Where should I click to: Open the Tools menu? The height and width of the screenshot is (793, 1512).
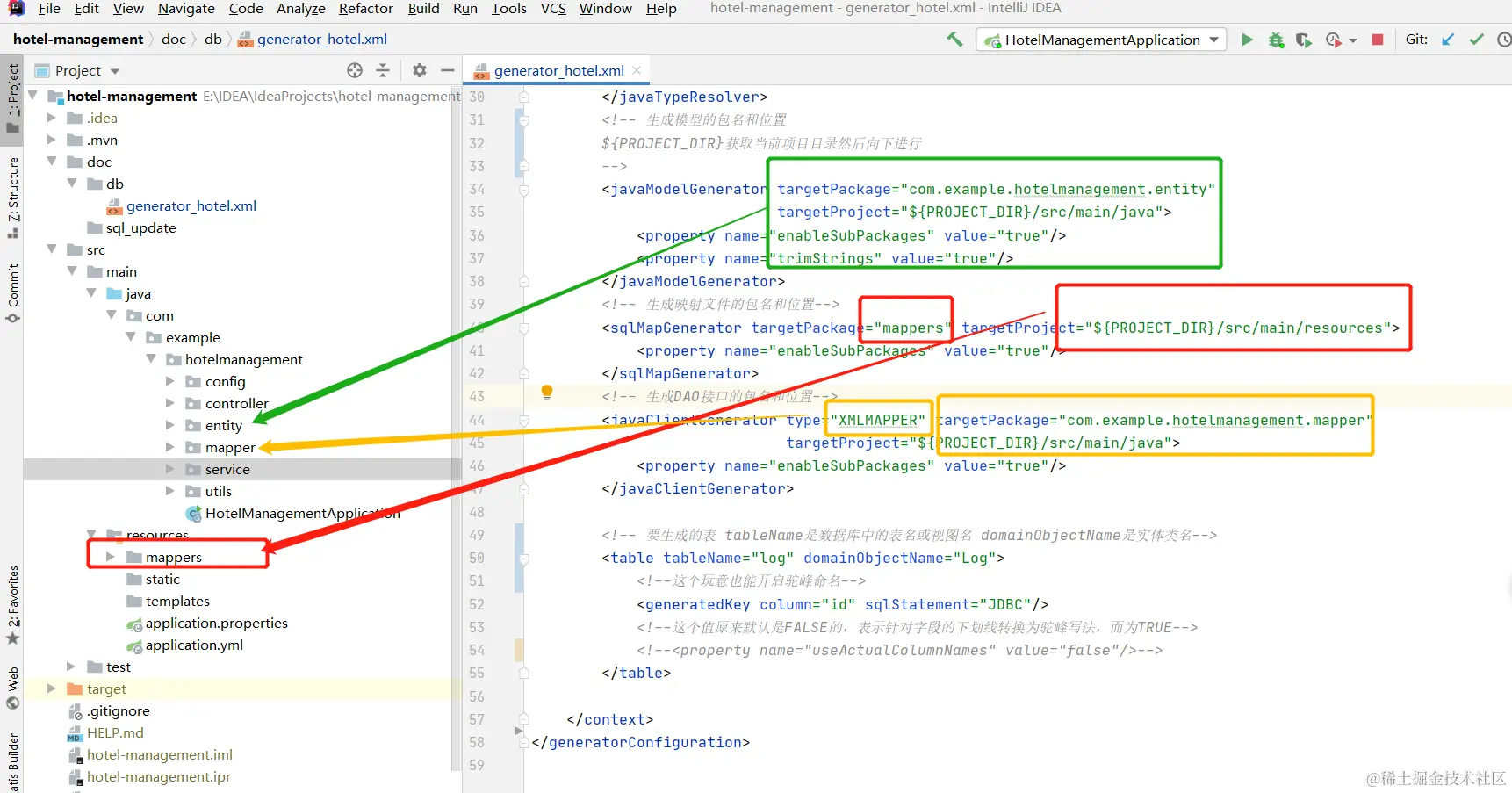[x=509, y=9]
